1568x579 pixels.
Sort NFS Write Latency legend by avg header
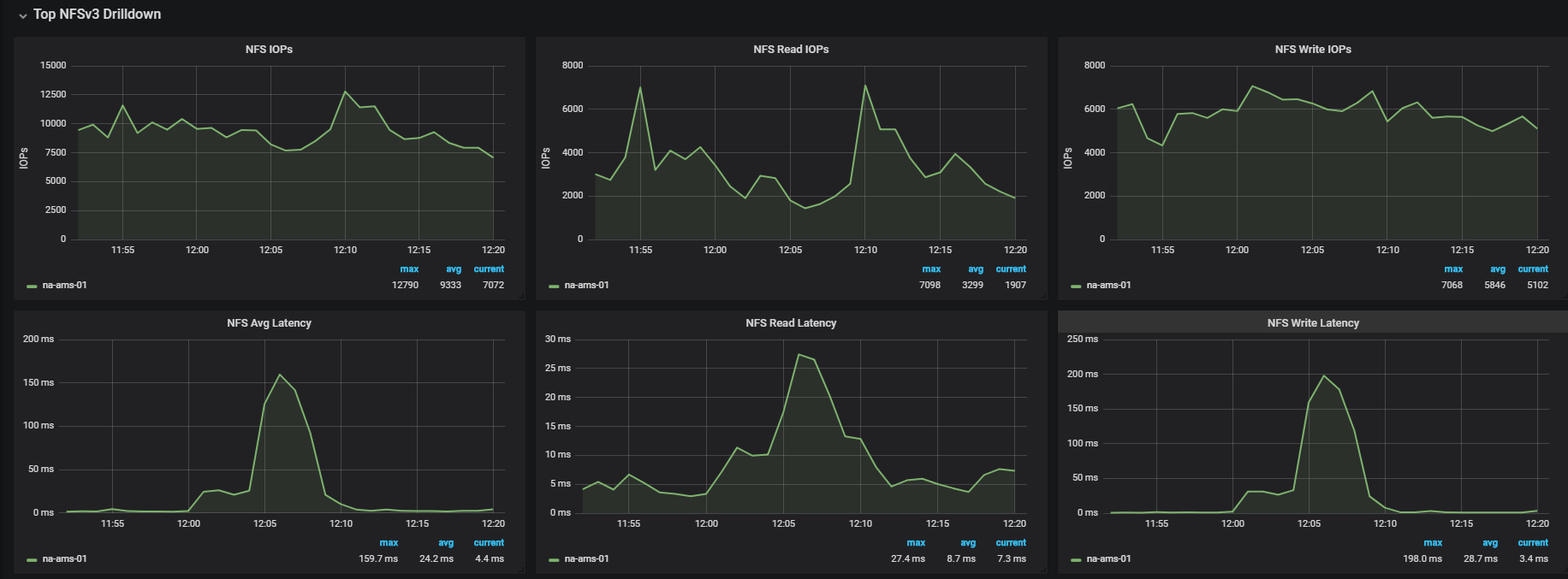1490,543
